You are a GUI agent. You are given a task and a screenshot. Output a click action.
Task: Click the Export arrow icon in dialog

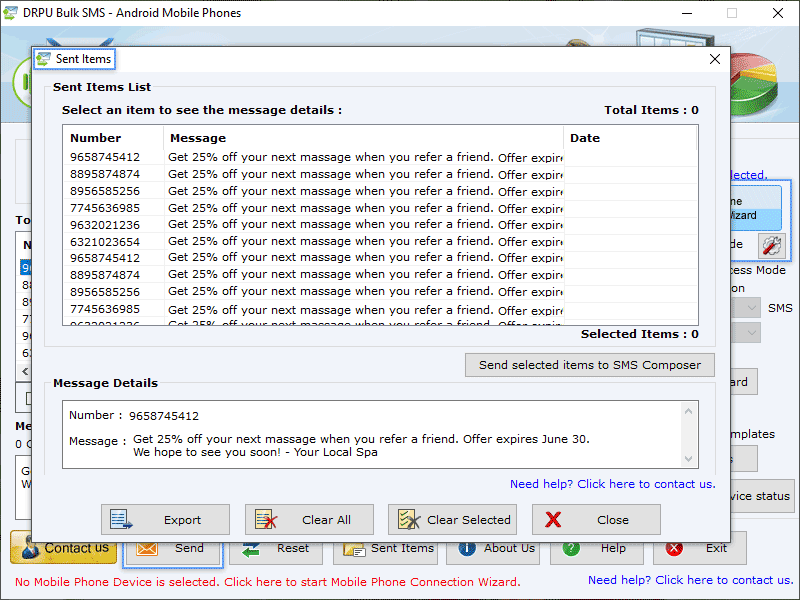121,519
